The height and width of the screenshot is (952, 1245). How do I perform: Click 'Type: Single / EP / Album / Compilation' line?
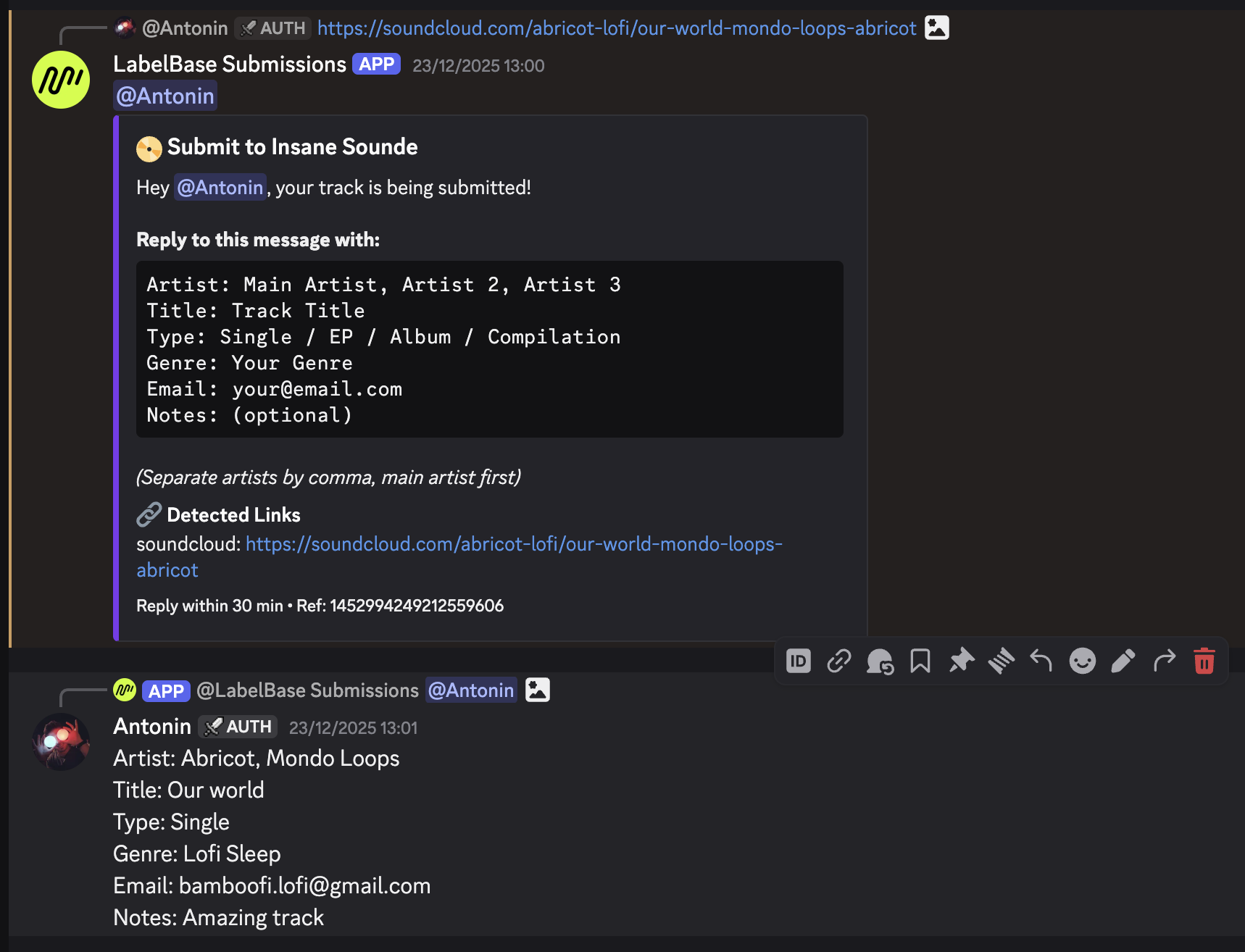point(383,336)
